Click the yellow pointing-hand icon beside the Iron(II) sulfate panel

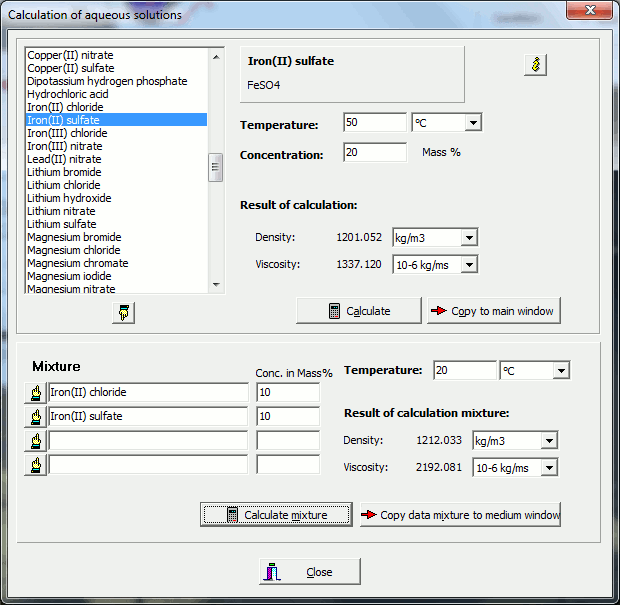[536, 65]
